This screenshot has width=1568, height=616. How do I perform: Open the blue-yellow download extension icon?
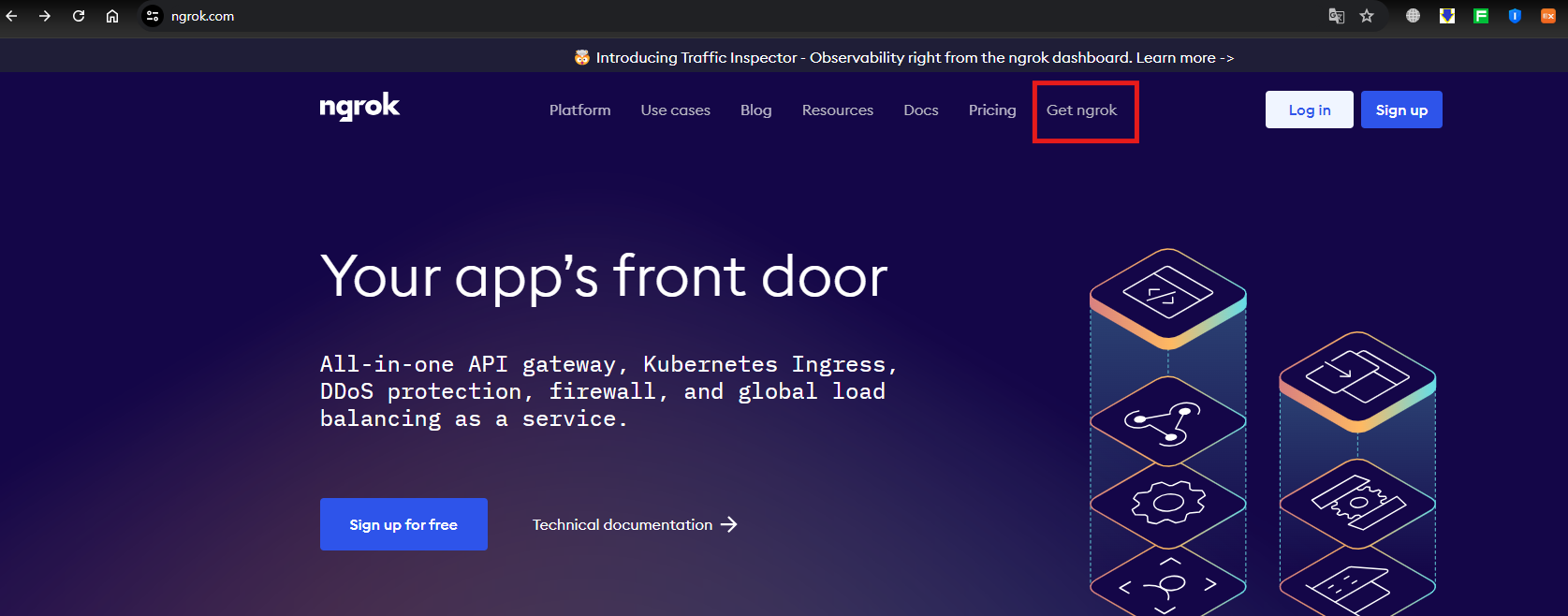pos(1447,16)
